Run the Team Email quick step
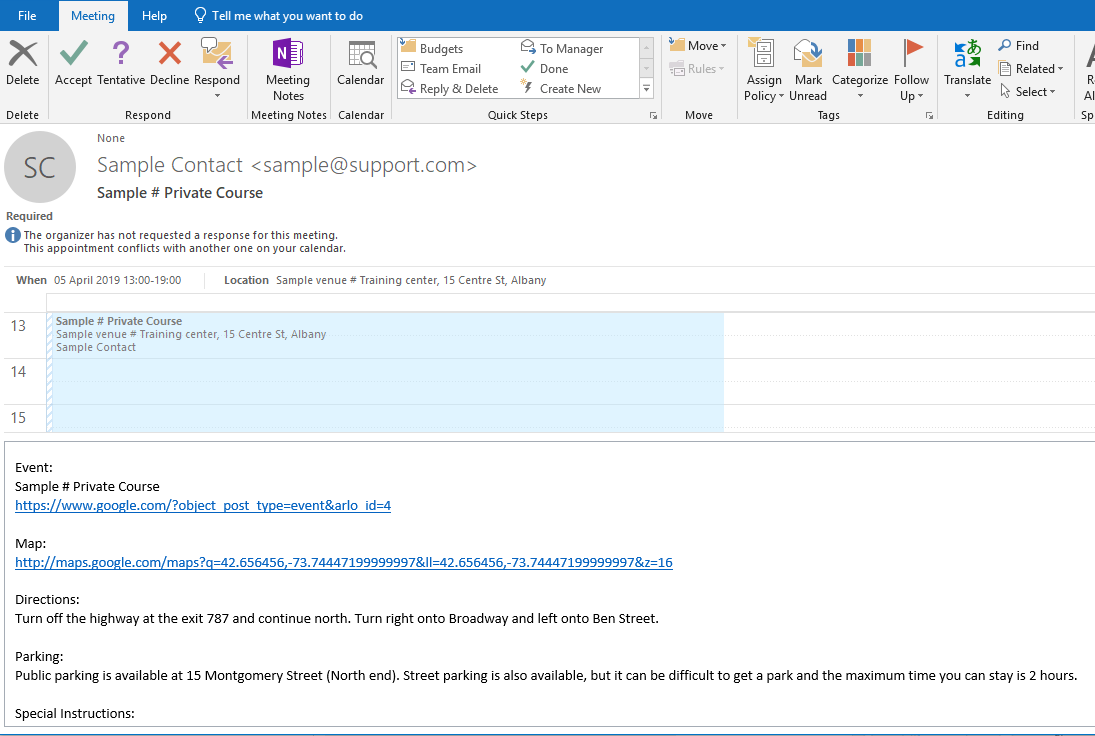The width and height of the screenshot is (1095, 736). click(x=441, y=68)
